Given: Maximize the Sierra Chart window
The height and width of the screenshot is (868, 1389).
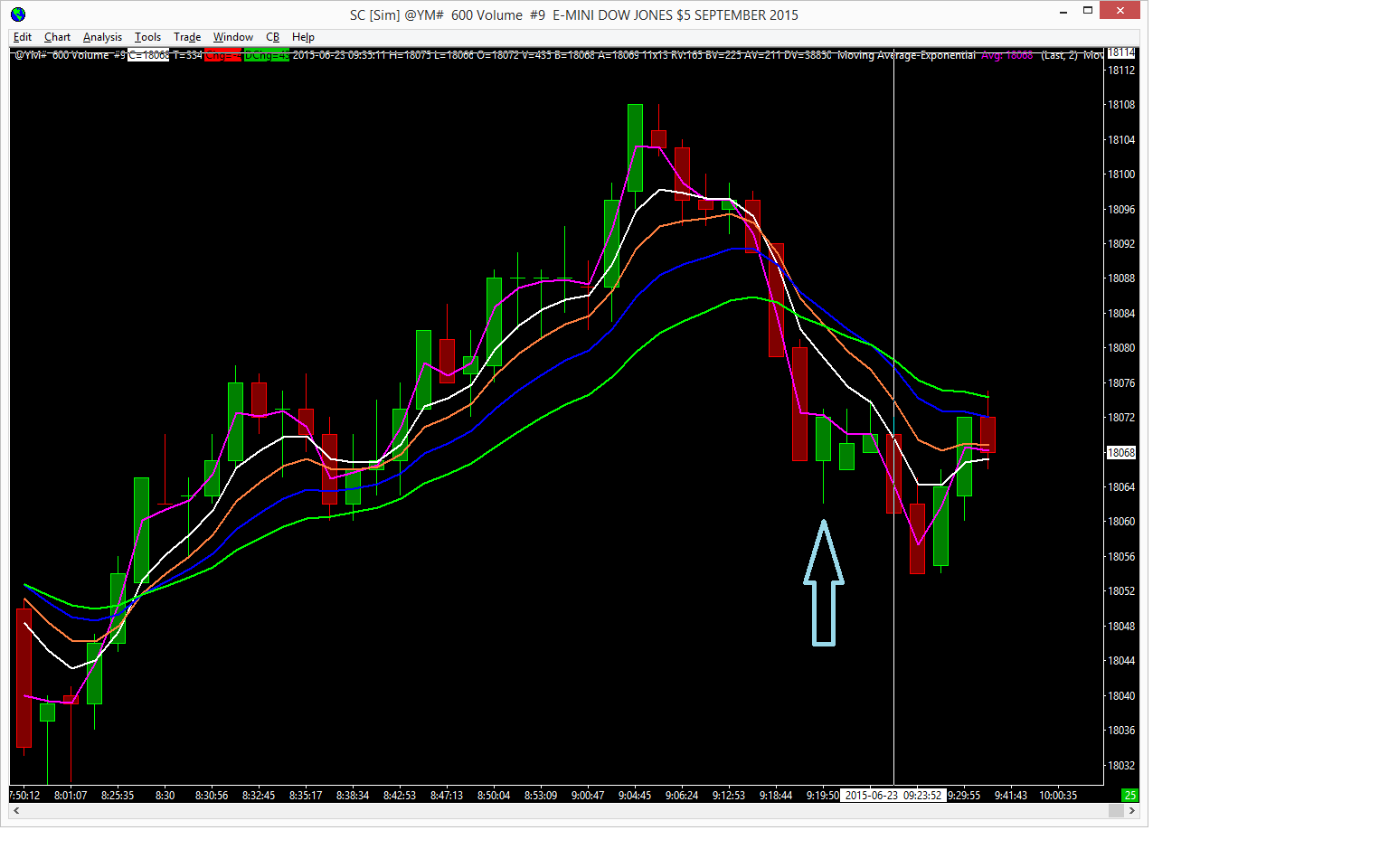Looking at the screenshot, I should tap(1089, 11).
